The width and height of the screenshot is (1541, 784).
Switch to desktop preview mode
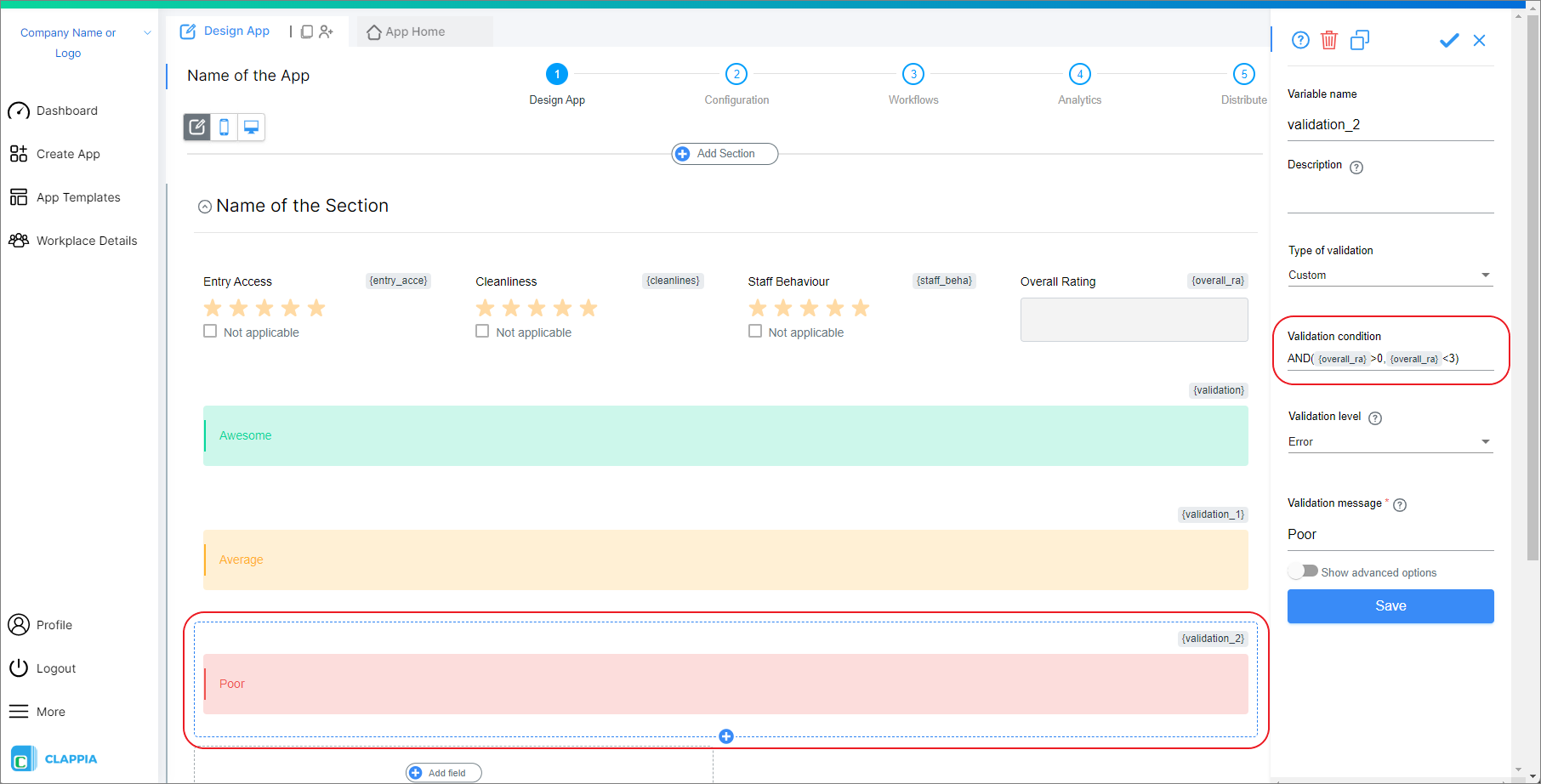[x=250, y=127]
